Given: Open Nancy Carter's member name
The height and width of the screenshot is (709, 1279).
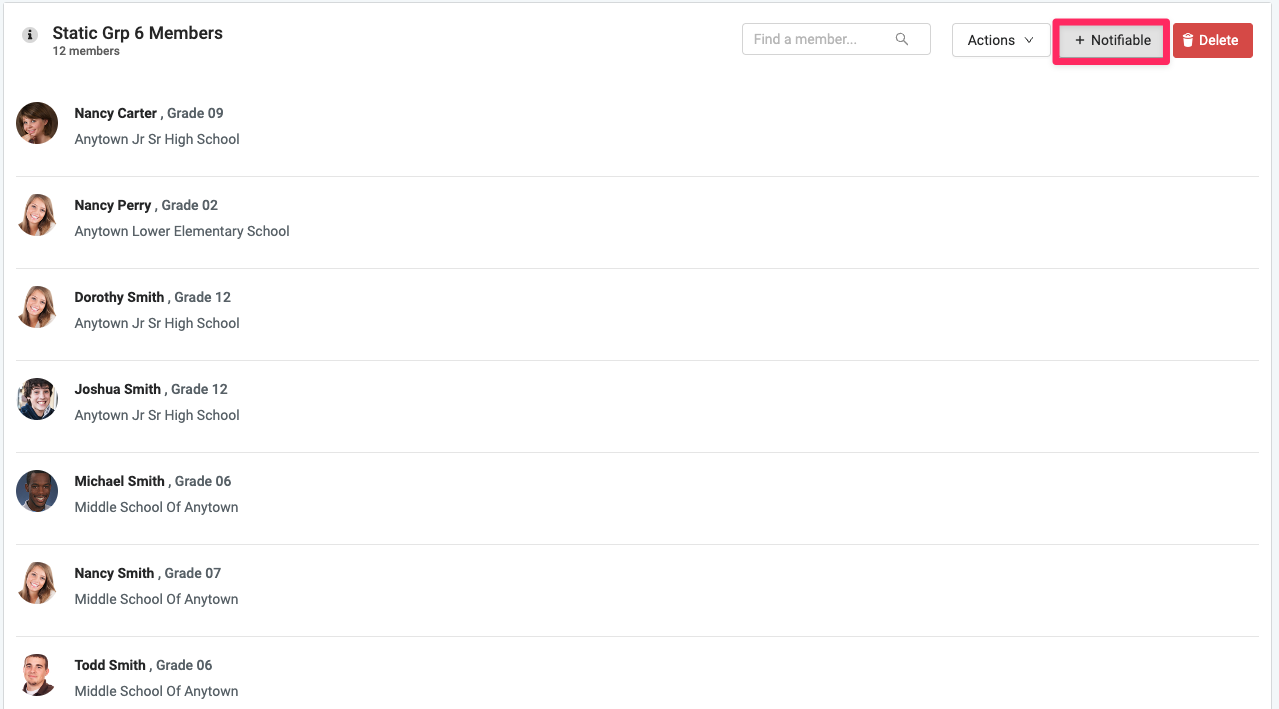Looking at the screenshot, I should click(116, 113).
